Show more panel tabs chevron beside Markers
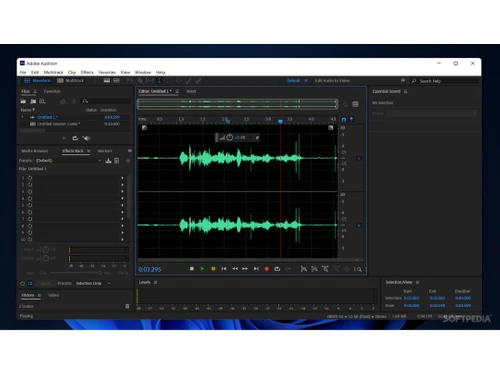This screenshot has width=500, height=375. point(130,151)
